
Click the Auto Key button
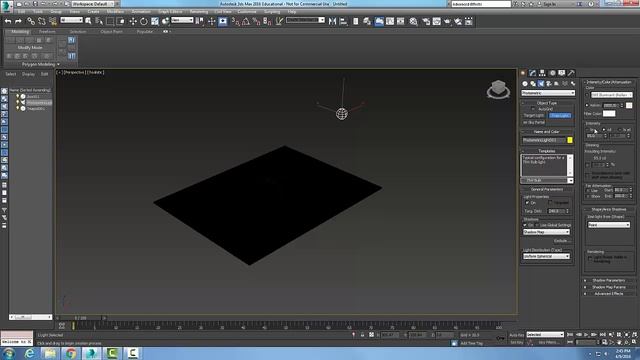(x=517, y=335)
